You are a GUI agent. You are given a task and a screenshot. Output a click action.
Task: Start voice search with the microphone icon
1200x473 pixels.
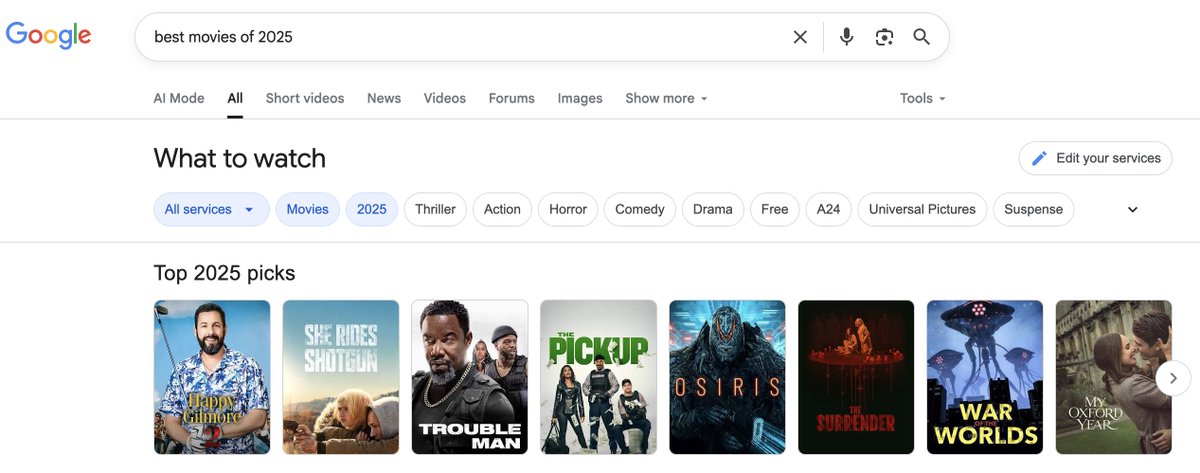[846, 37]
